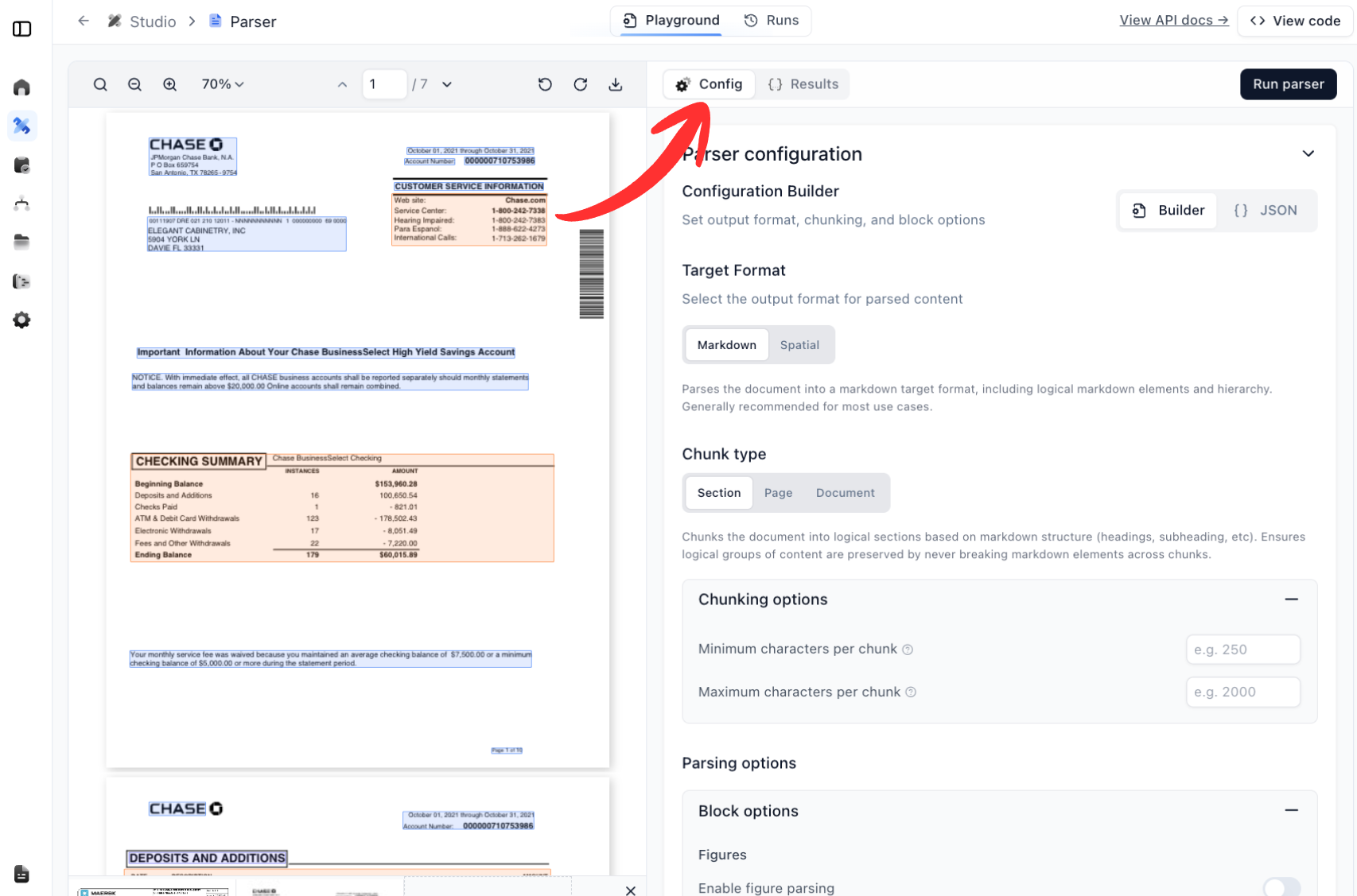1357x896 pixels.
Task: Rotate document clockwise
Action: (581, 84)
